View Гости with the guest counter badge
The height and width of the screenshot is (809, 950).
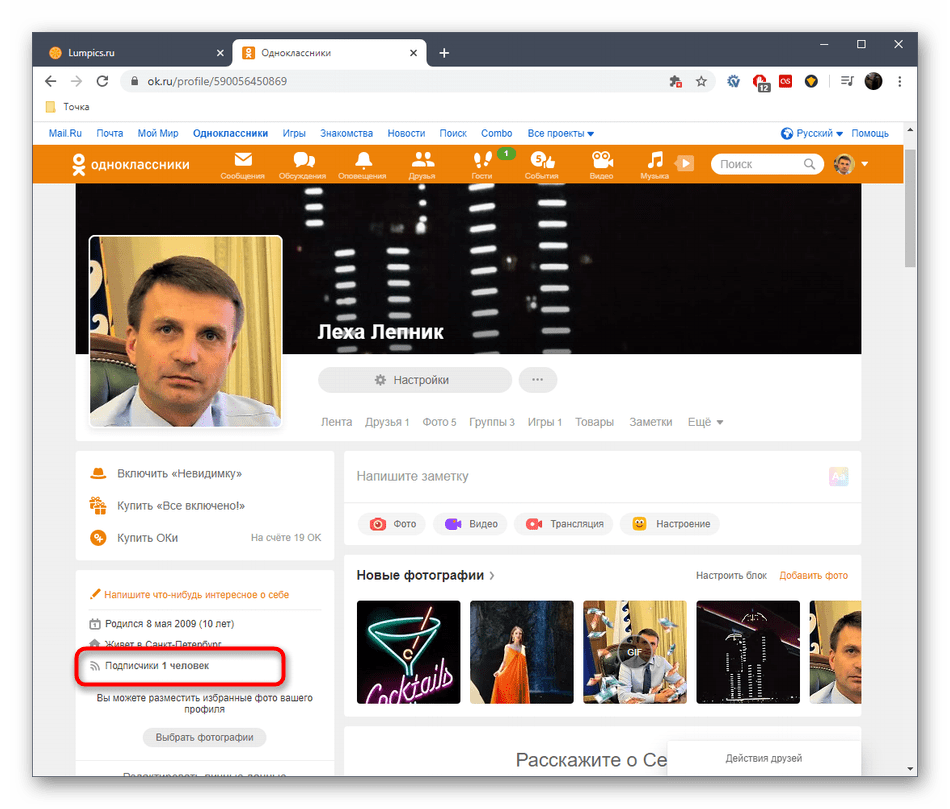coord(482,162)
